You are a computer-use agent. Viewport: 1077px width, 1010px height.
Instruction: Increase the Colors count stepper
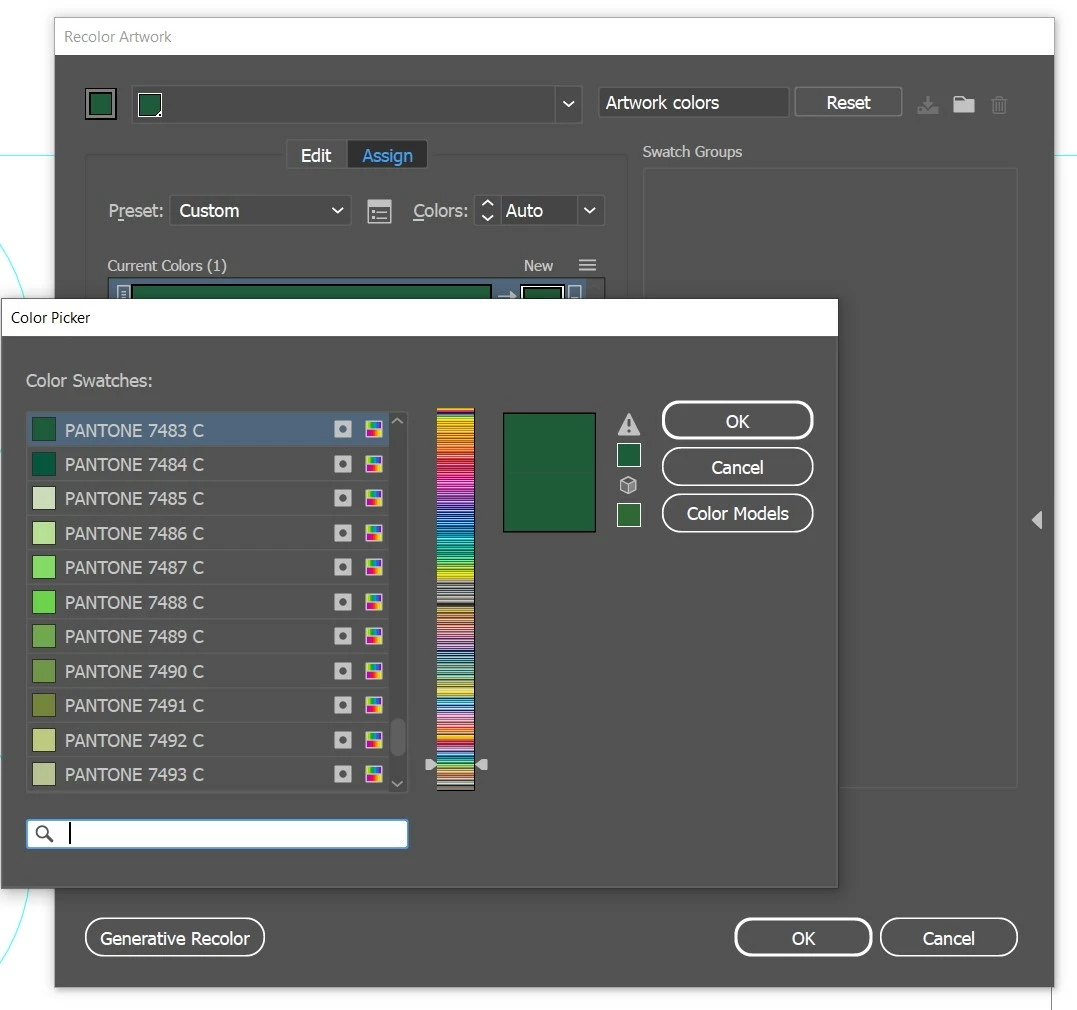tap(487, 204)
